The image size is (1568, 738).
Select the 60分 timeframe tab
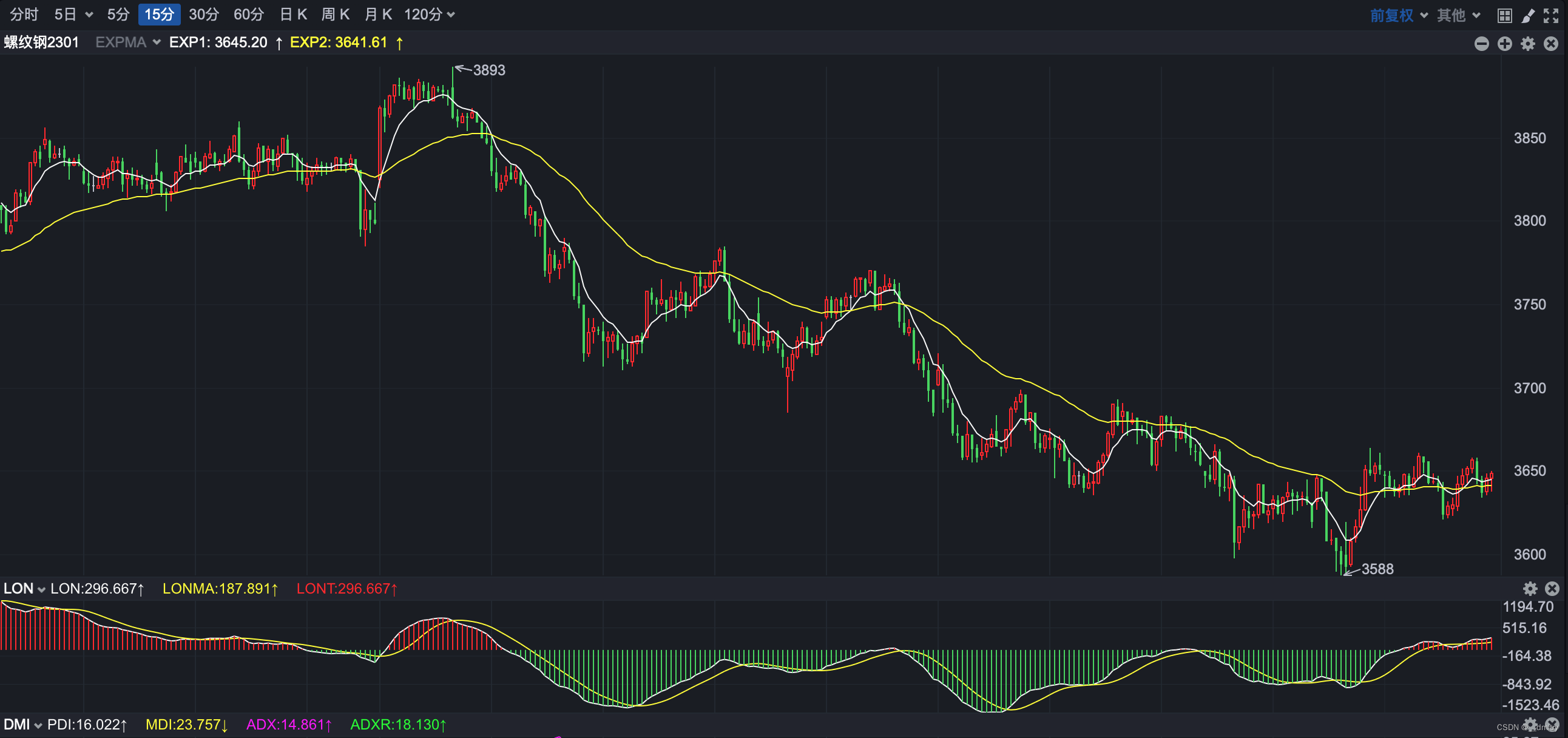pyautogui.click(x=248, y=15)
